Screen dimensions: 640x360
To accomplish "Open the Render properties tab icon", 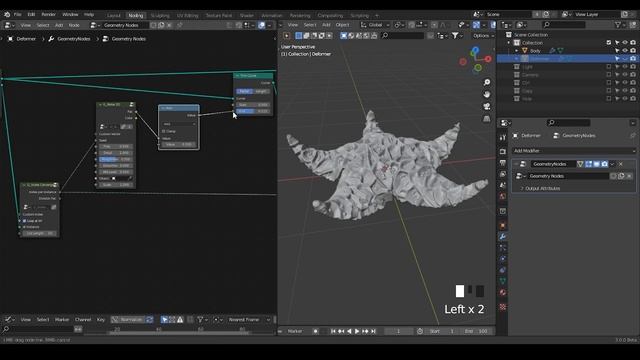I will click(503, 151).
